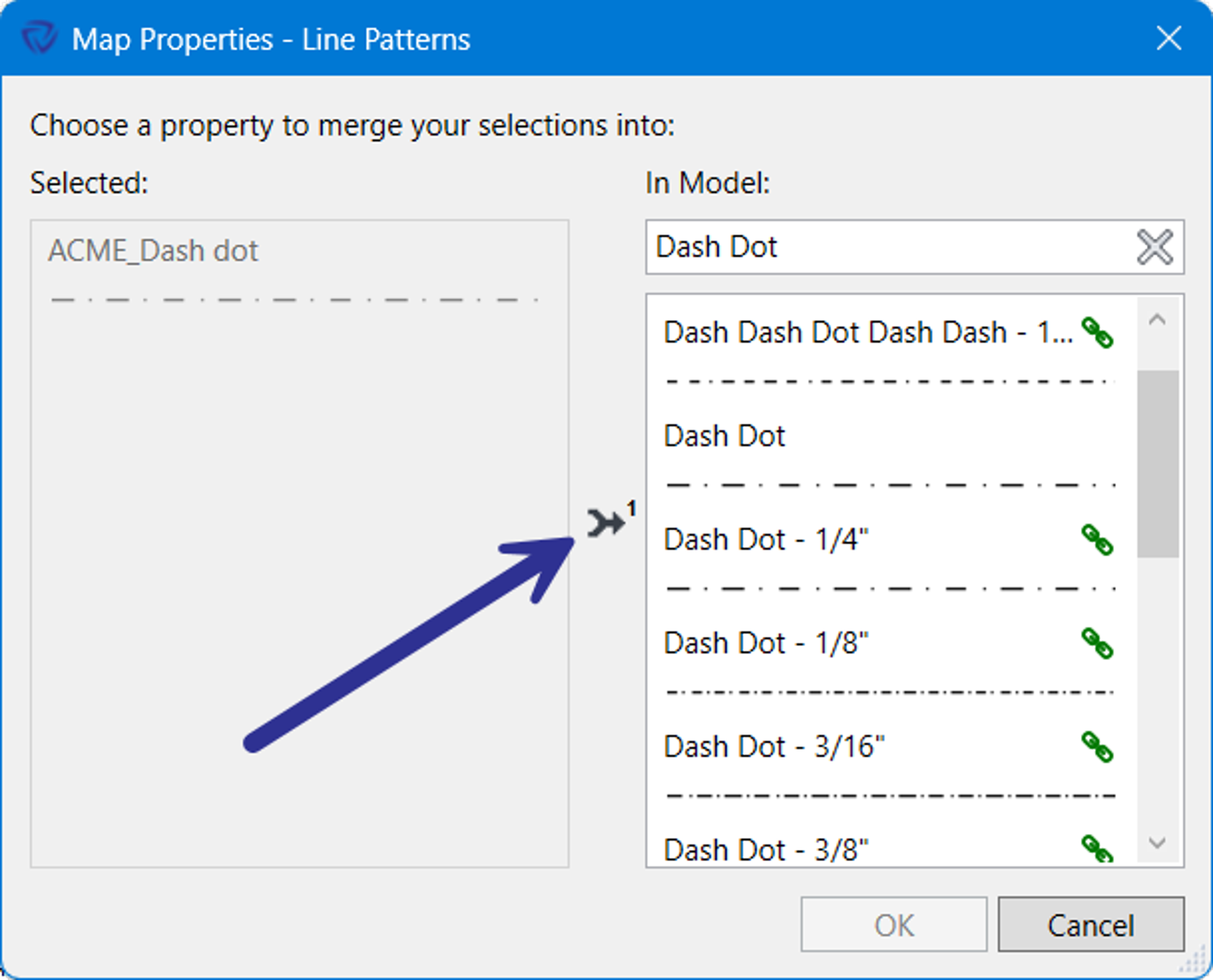This screenshot has width=1213, height=980.
Task: Click the link icon for Dash Dot - 3/16"
Action: [x=1097, y=747]
